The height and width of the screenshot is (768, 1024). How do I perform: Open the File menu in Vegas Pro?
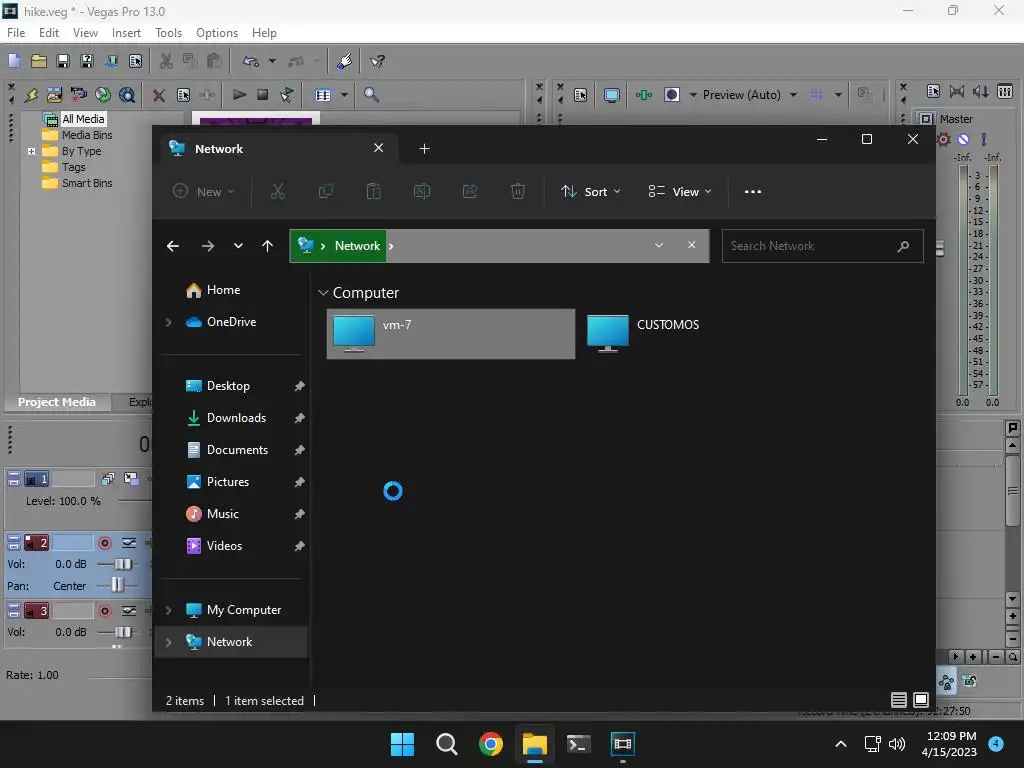click(16, 33)
